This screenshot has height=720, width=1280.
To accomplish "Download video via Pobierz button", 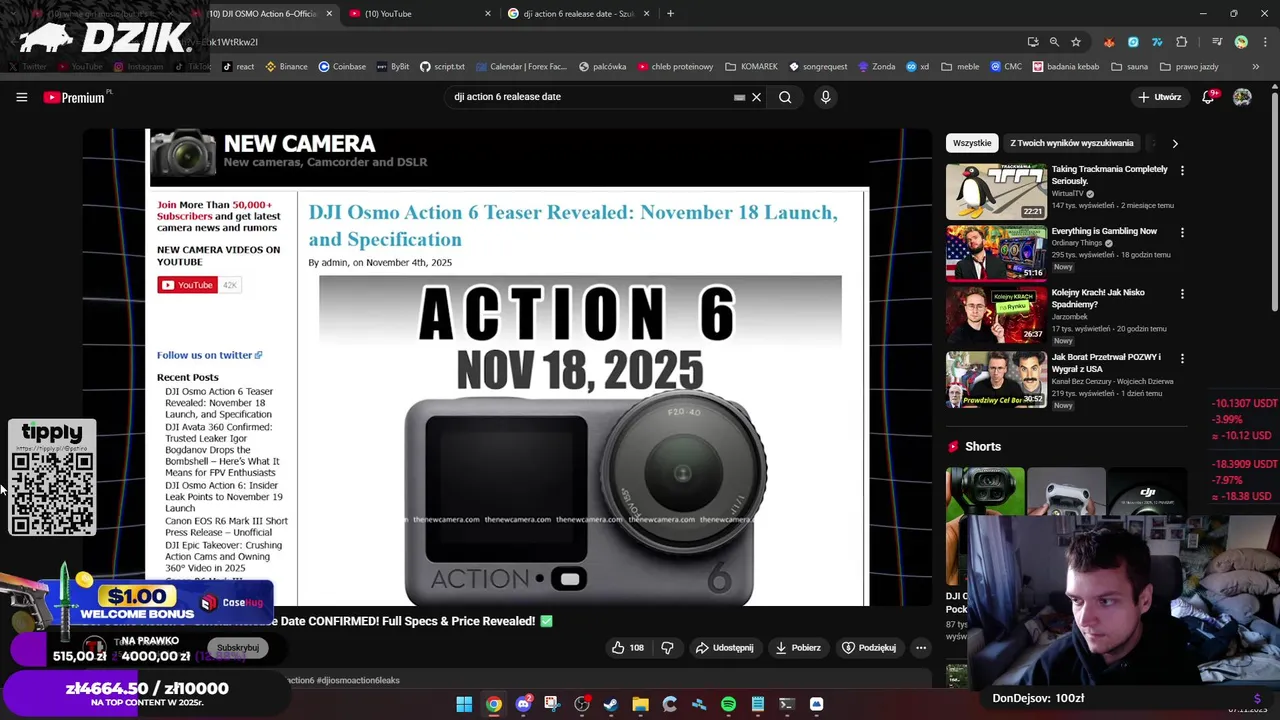I will pos(798,647).
